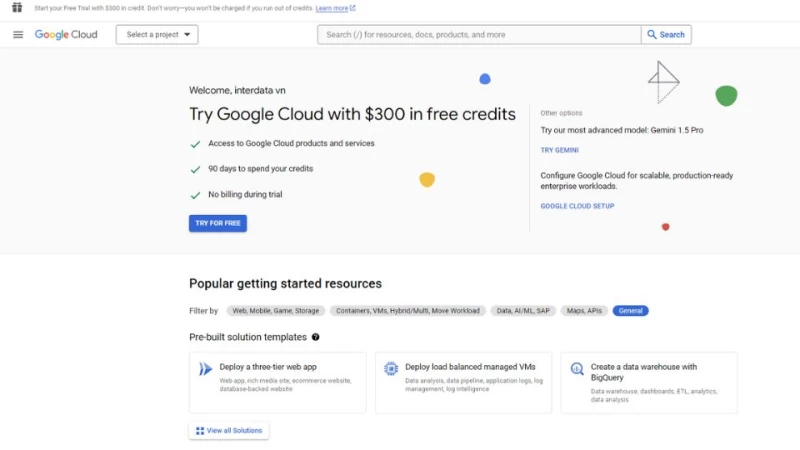Filter by Web, Mobile, Game, Storage
800x450 pixels.
pos(276,311)
